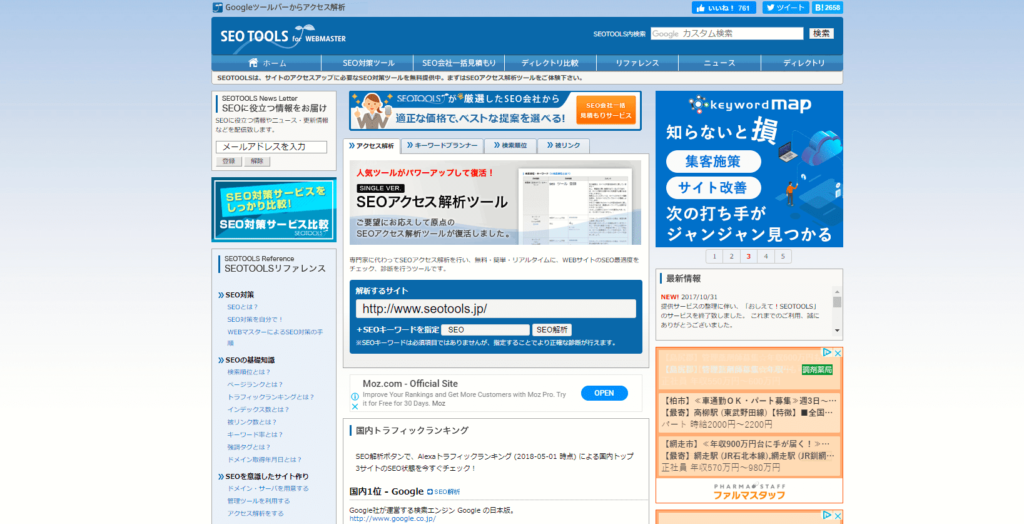Close the job ad with X icon
This screenshot has height=524, width=1024.
[838, 353]
